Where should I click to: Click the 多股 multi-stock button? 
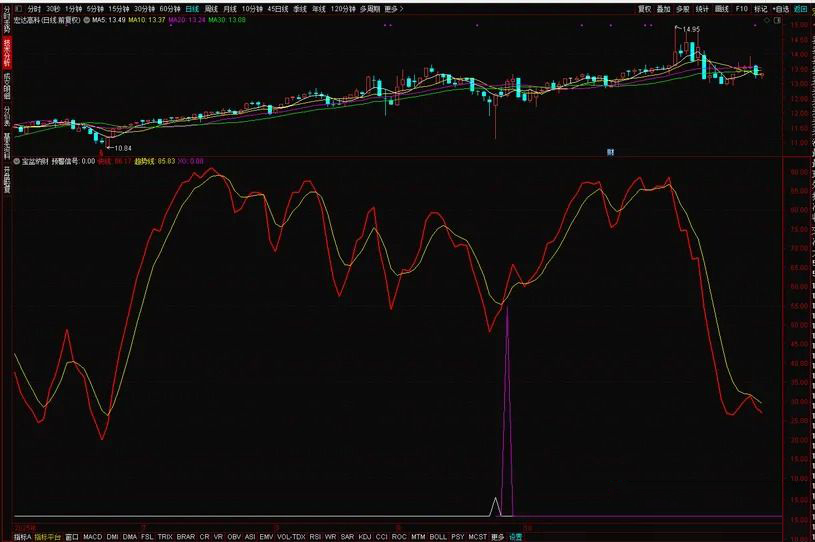(x=683, y=9)
